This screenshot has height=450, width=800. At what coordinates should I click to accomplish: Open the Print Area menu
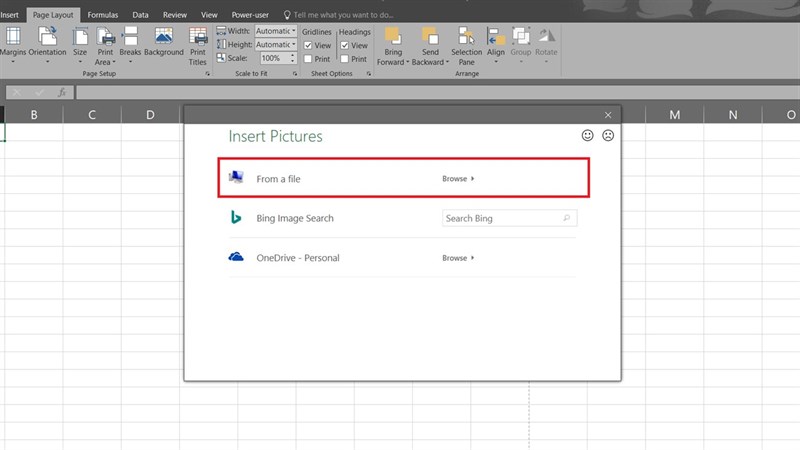tap(105, 46)
